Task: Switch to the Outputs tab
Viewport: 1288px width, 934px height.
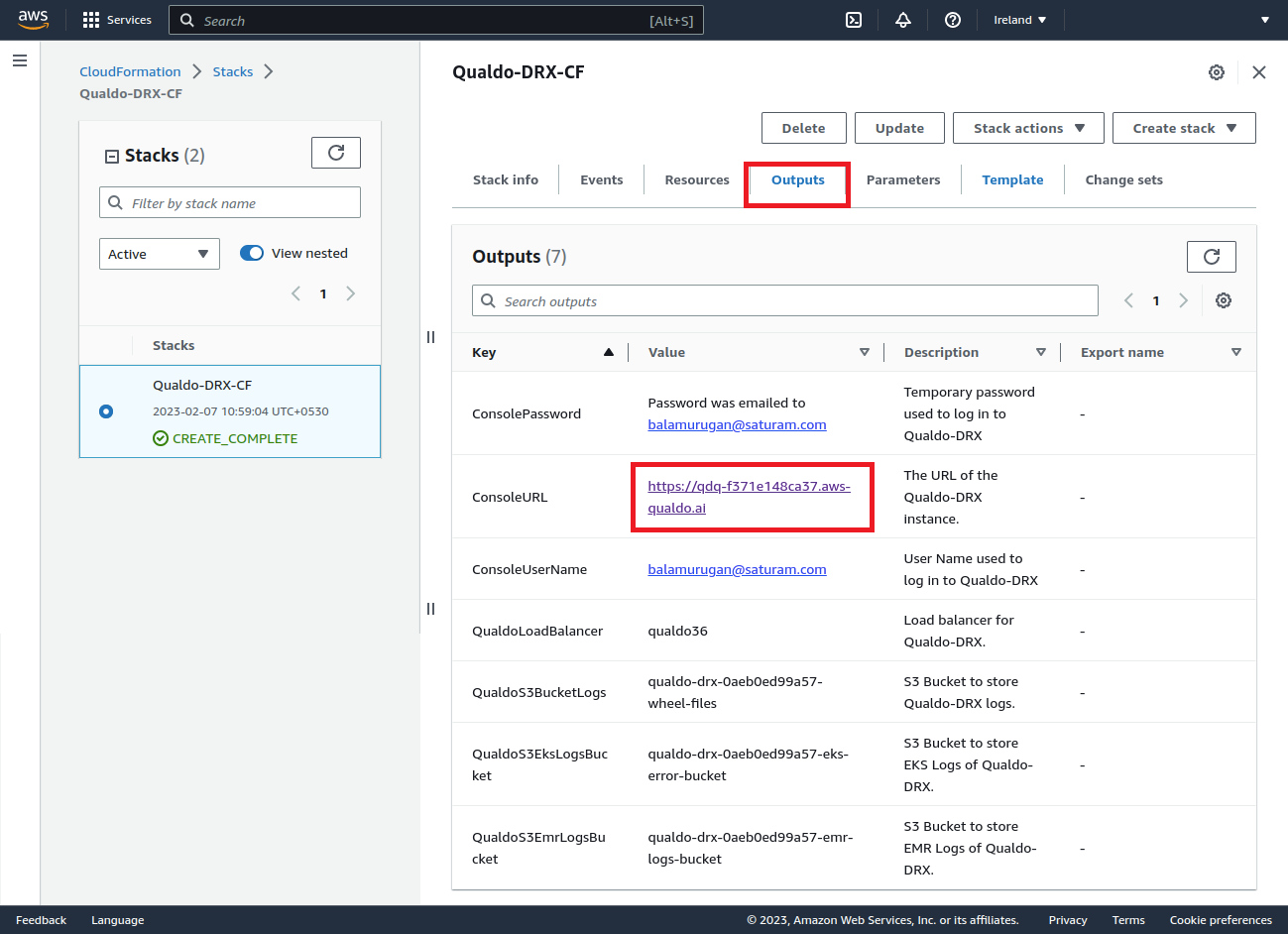Action: [x=798, y=179]
